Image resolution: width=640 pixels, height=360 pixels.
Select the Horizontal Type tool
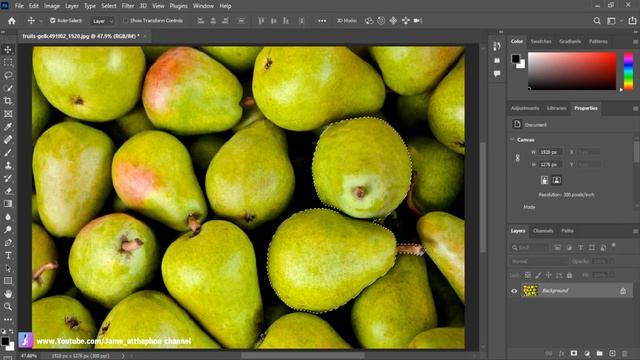[8, 255]
